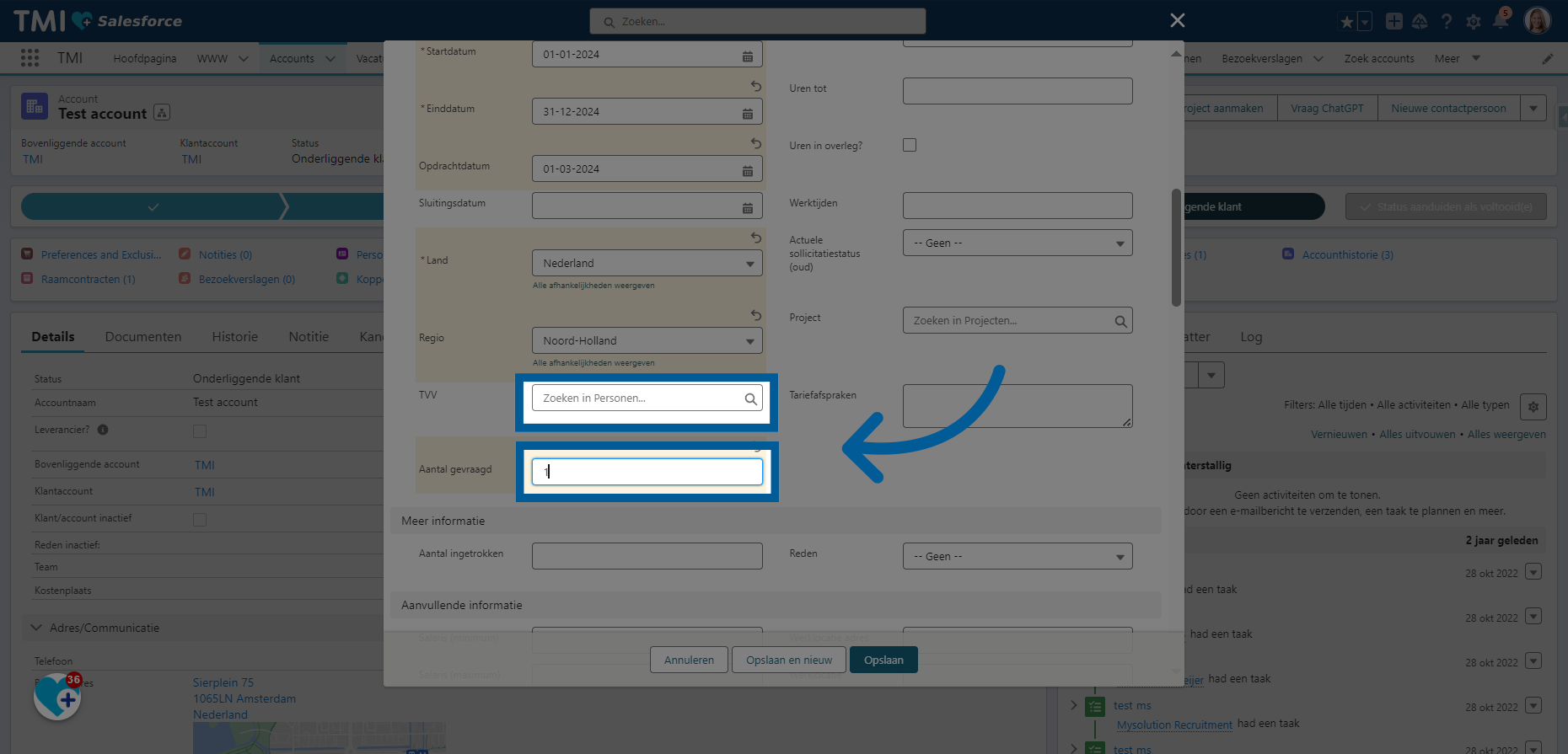
Task: Click the TVV 'Zoeken in Personen' field
Action: tap(647, 398)
